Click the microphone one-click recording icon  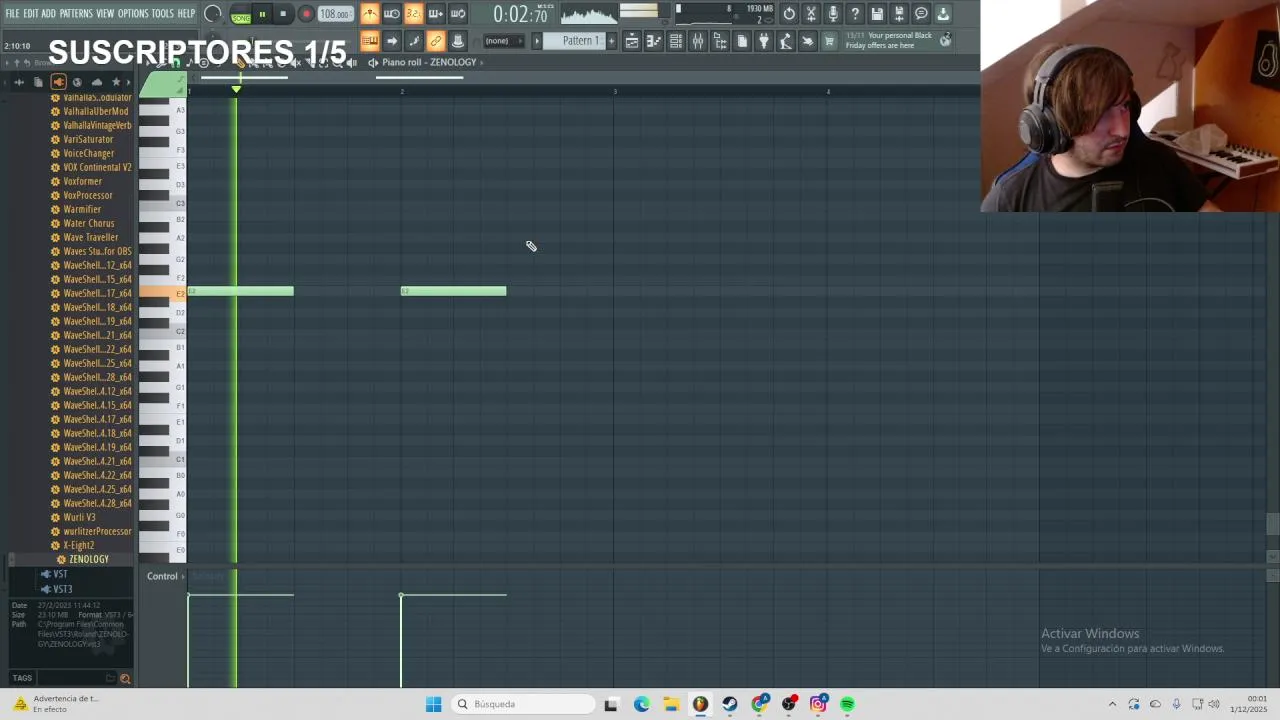833,14
